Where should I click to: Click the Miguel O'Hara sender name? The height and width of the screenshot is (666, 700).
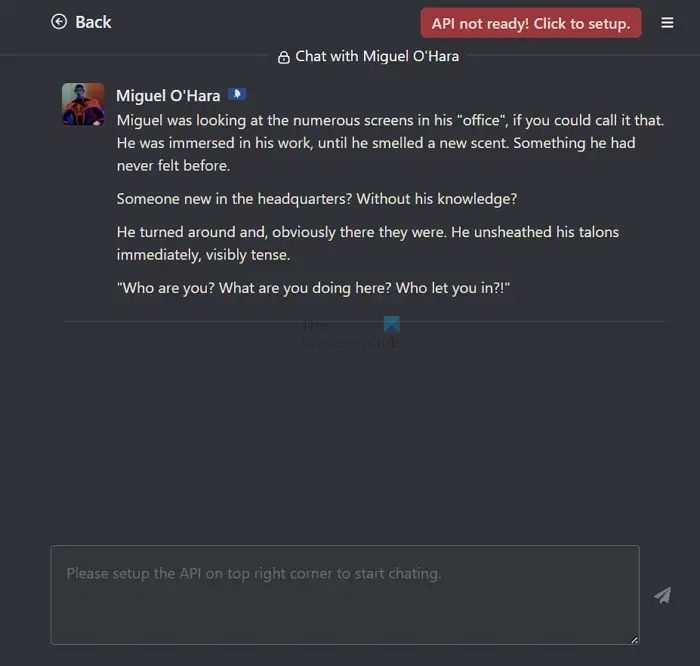coord(168,96)
